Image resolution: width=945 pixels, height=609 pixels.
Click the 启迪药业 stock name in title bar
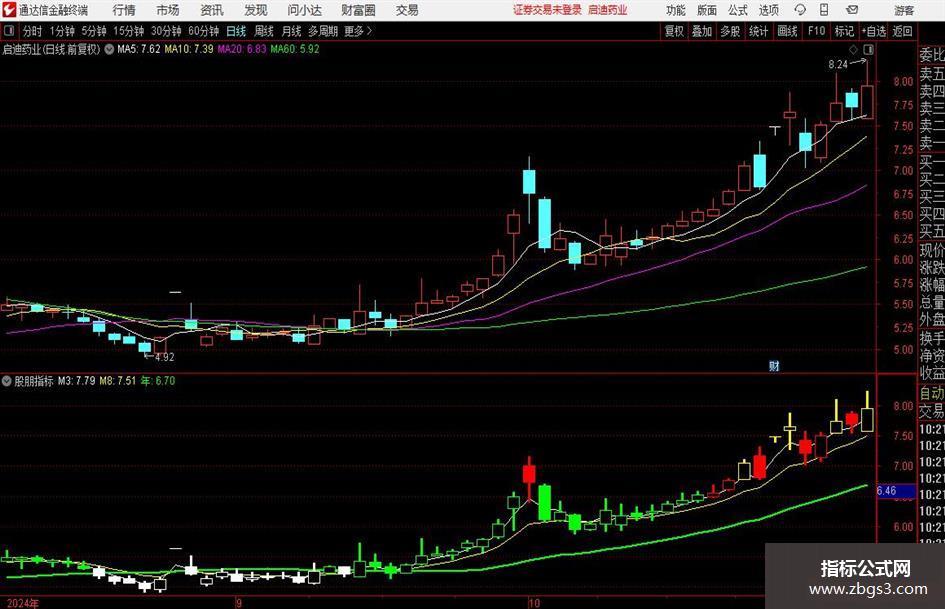point(608,10)
